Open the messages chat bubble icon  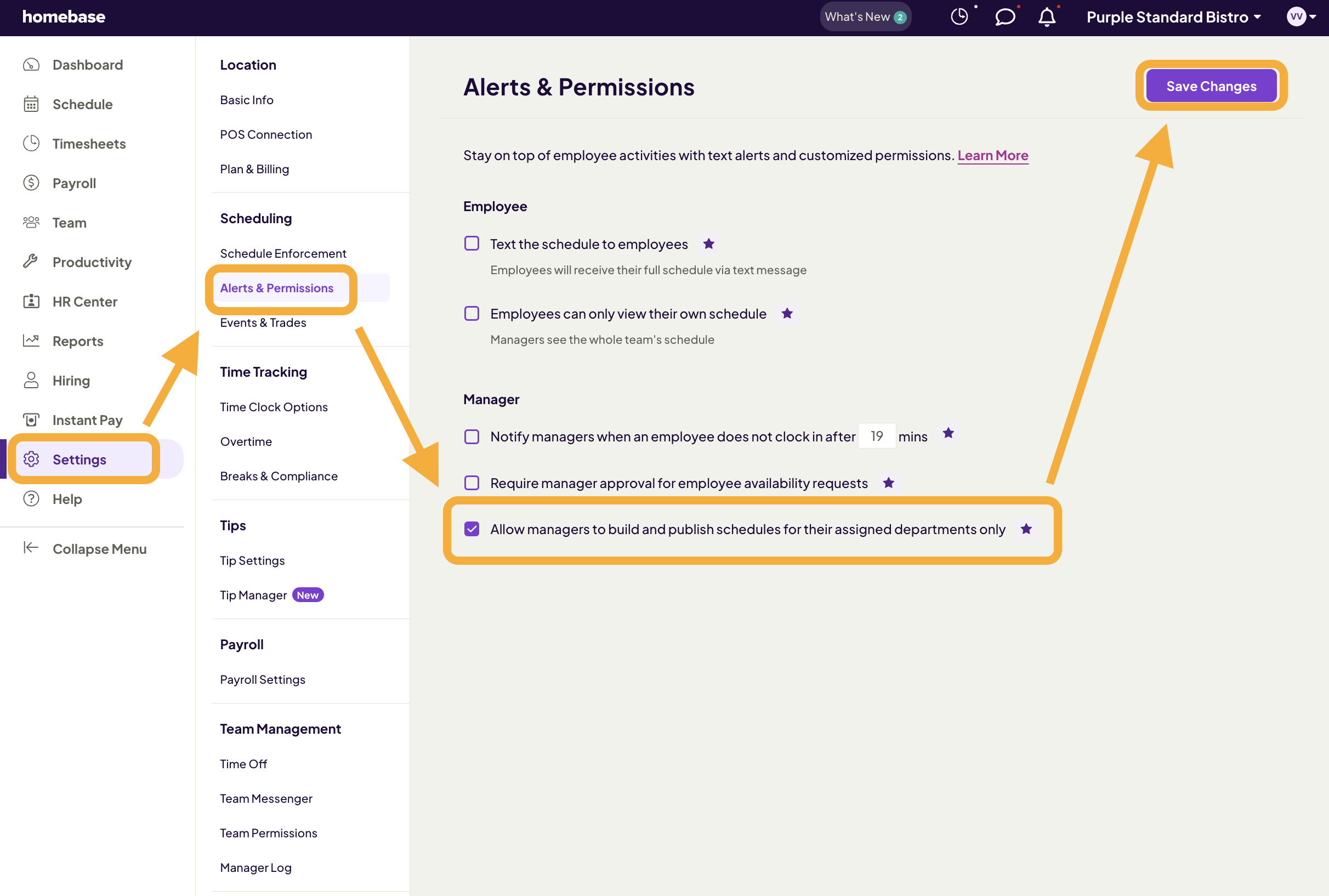[x=1004, y=16]
